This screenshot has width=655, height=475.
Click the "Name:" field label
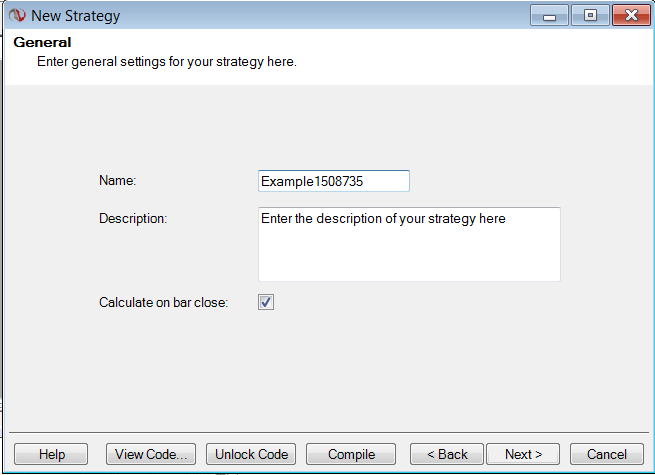[117, 181]
